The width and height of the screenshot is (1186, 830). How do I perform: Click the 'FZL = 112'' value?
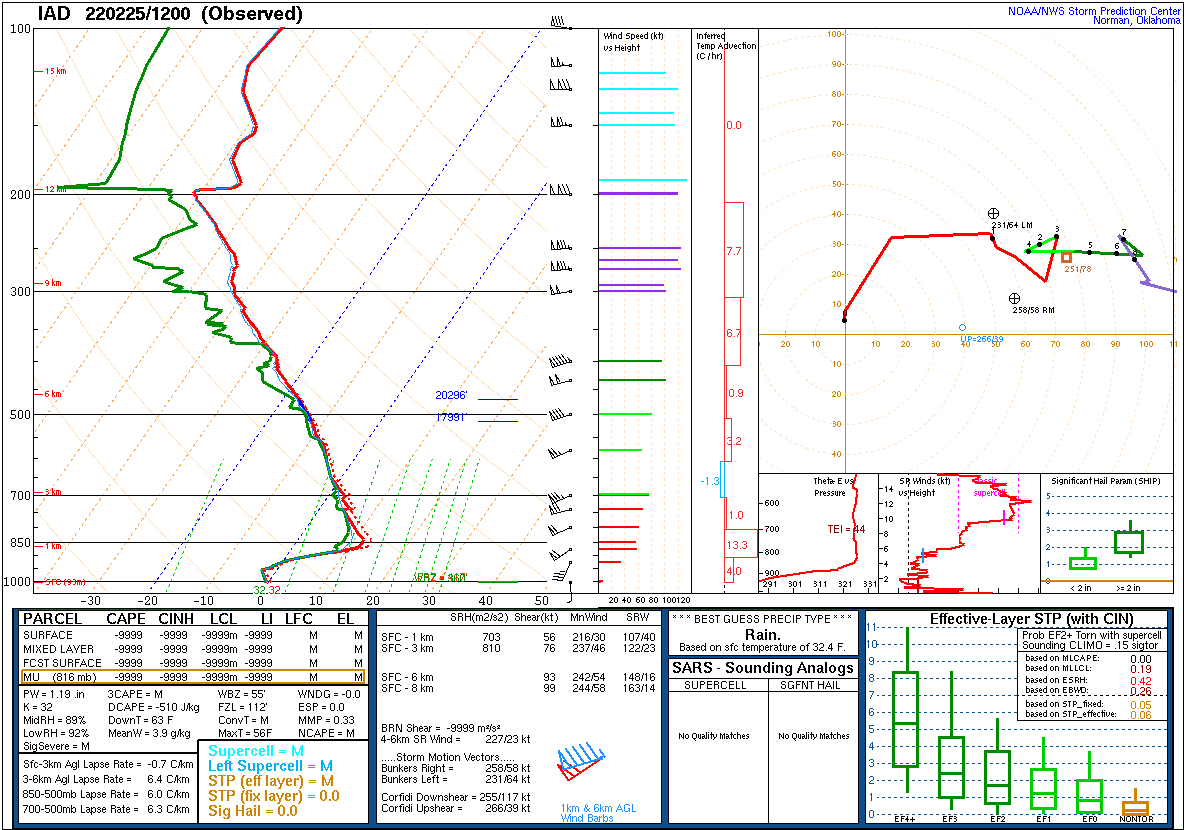click(x=243, y=707)
